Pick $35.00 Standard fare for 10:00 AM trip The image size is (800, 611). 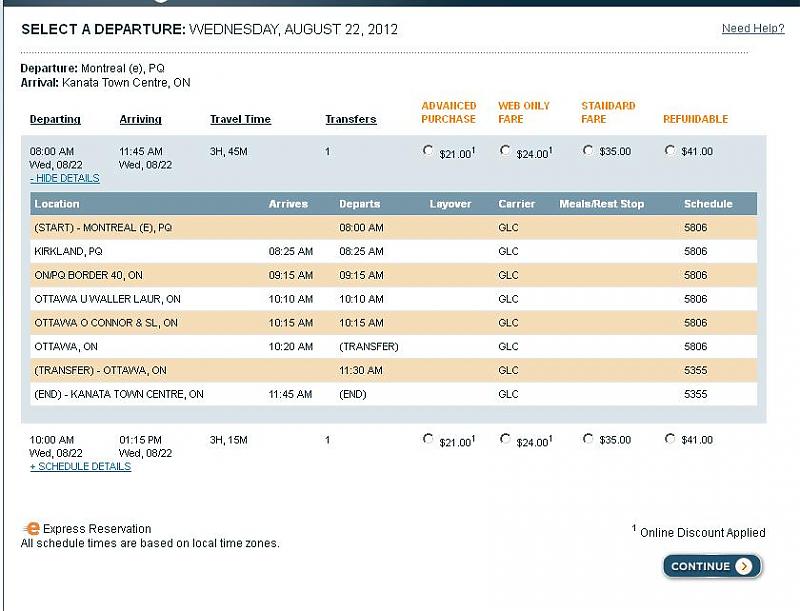[x=587, y=438]
